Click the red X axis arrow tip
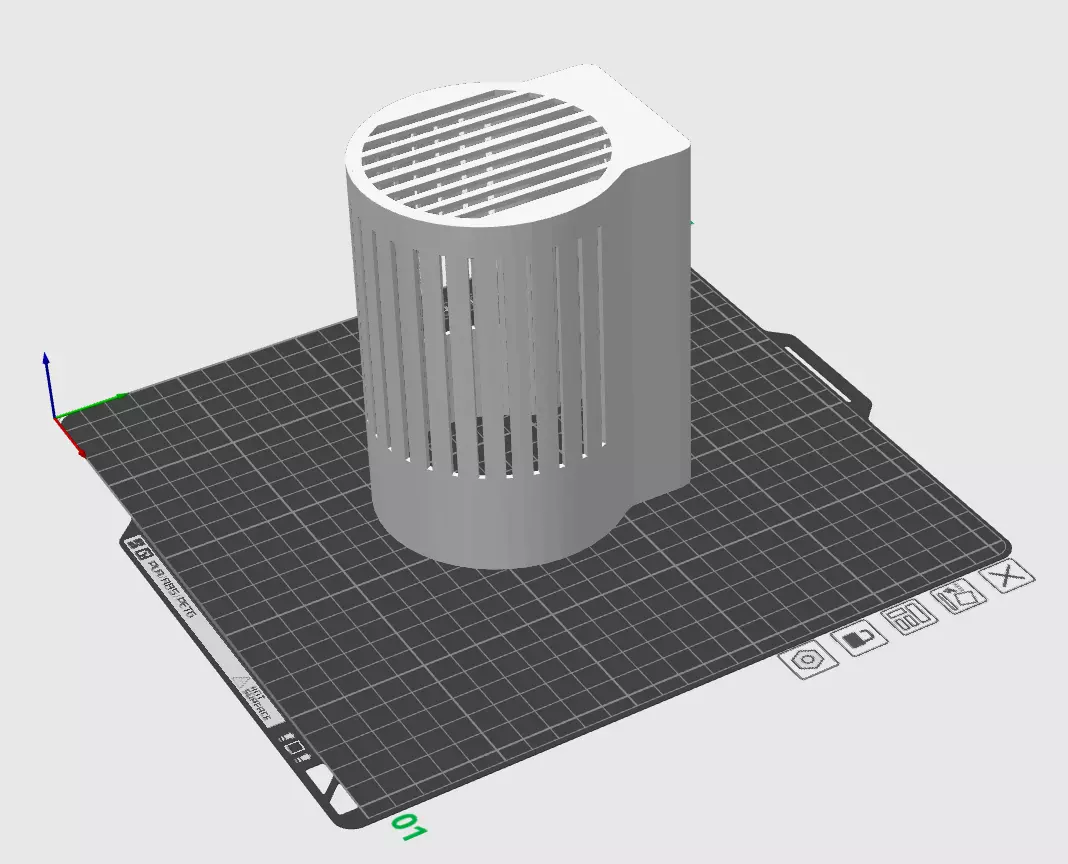This screenshot has width=1068, height=864. pos(78,450)
